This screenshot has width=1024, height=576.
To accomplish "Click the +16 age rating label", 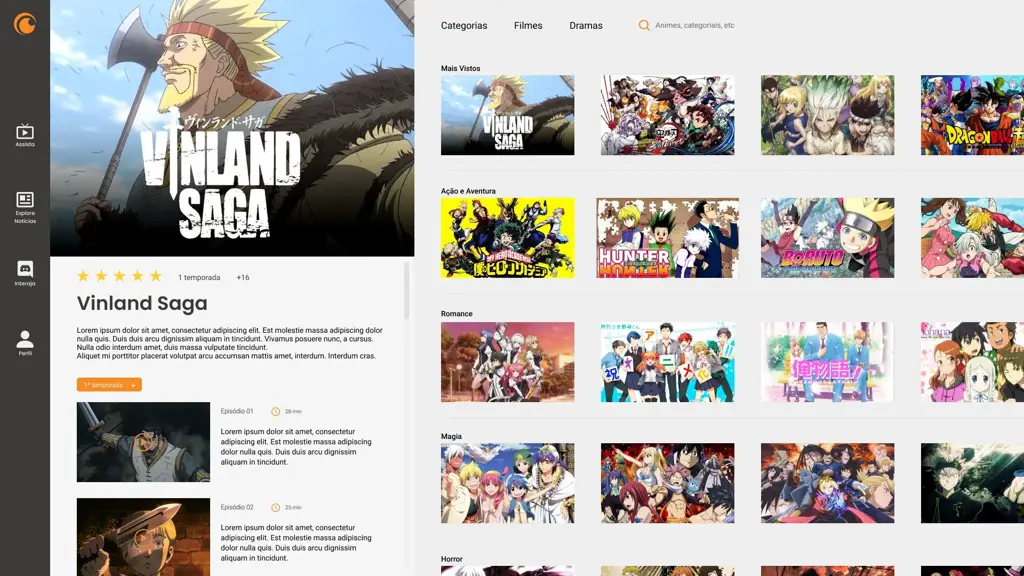I will coord(243,278).
